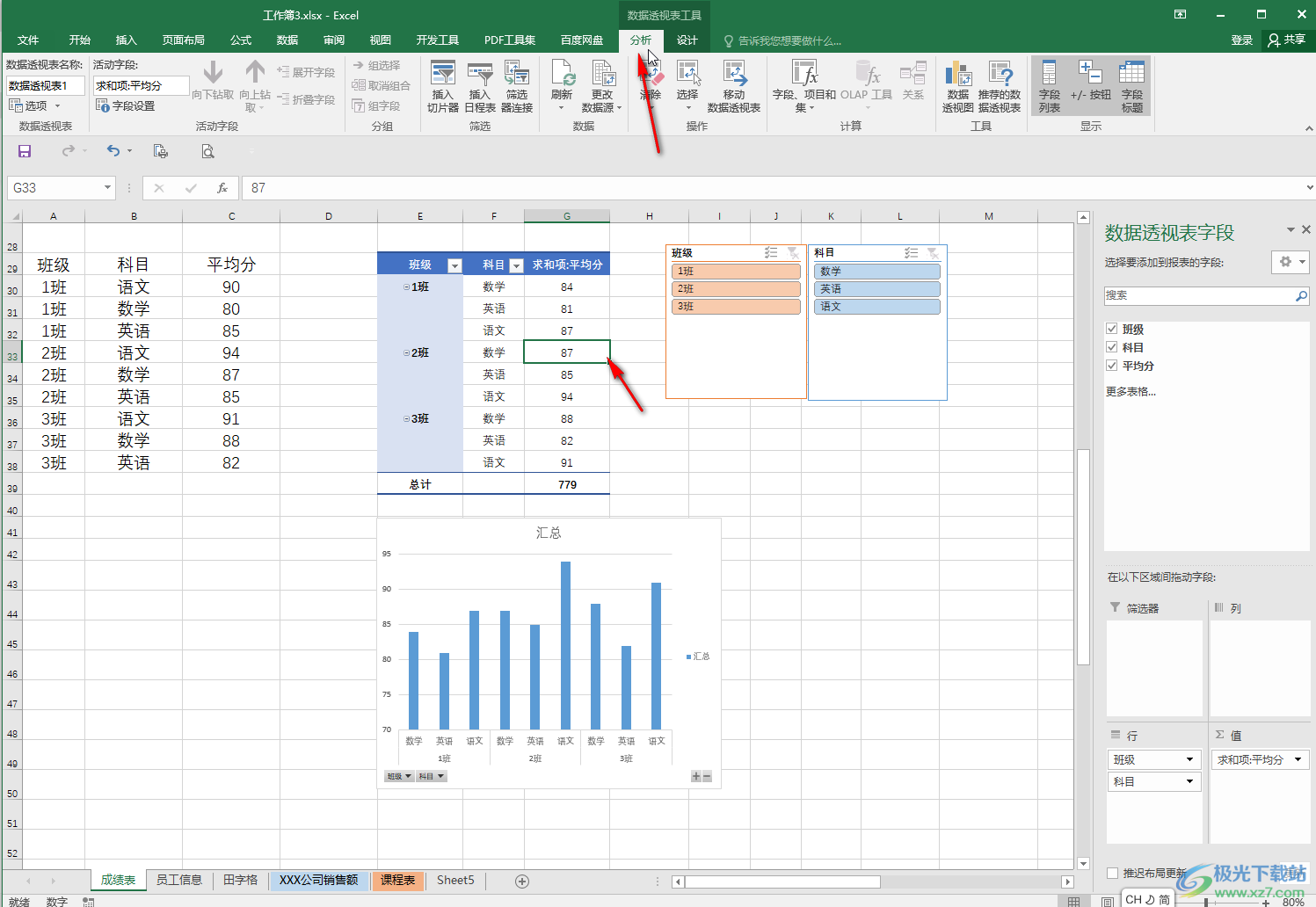The height and width of the screenshot is (907, 1316).
Task: Click multi-select icon in 科目 slicer
Action: pyautogui.click(x=912, y=253)
